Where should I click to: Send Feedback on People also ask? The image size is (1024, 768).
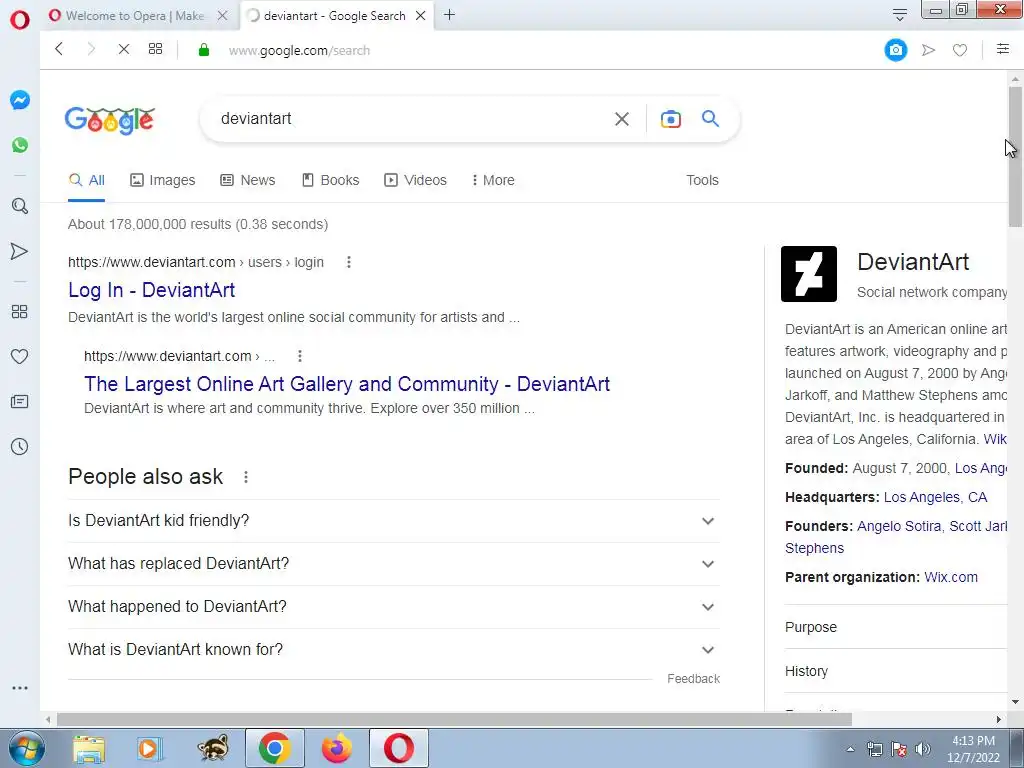[694, 679]
